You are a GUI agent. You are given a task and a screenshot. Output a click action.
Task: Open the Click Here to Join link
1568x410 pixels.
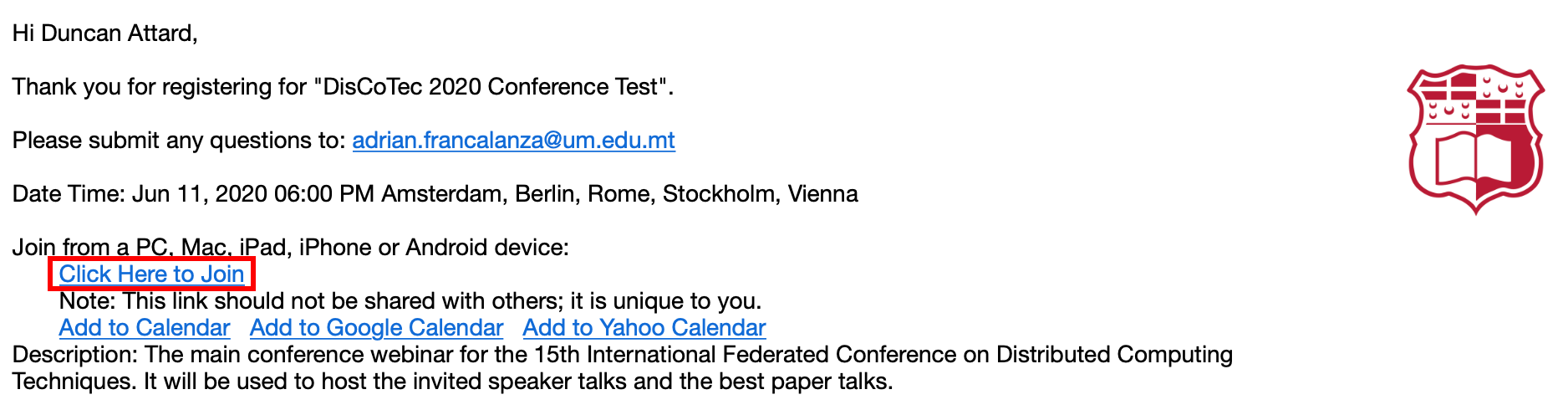click(x=151, y=274)
